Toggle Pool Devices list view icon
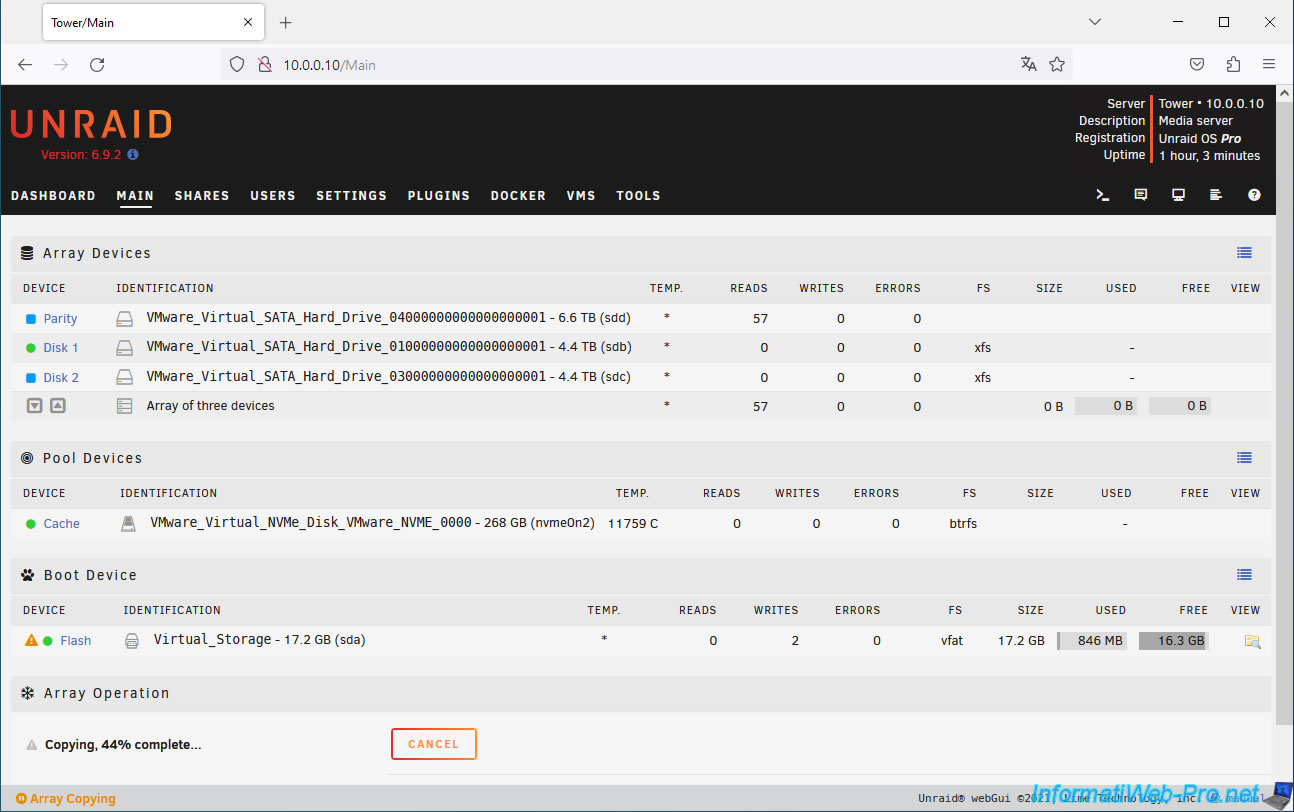 click(1244, 458)
